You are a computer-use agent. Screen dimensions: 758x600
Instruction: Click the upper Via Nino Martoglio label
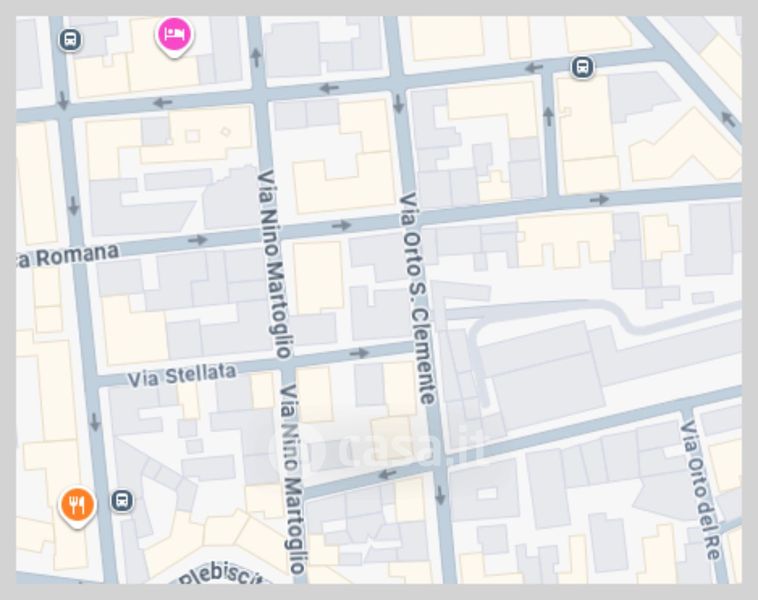pos(276,264)
